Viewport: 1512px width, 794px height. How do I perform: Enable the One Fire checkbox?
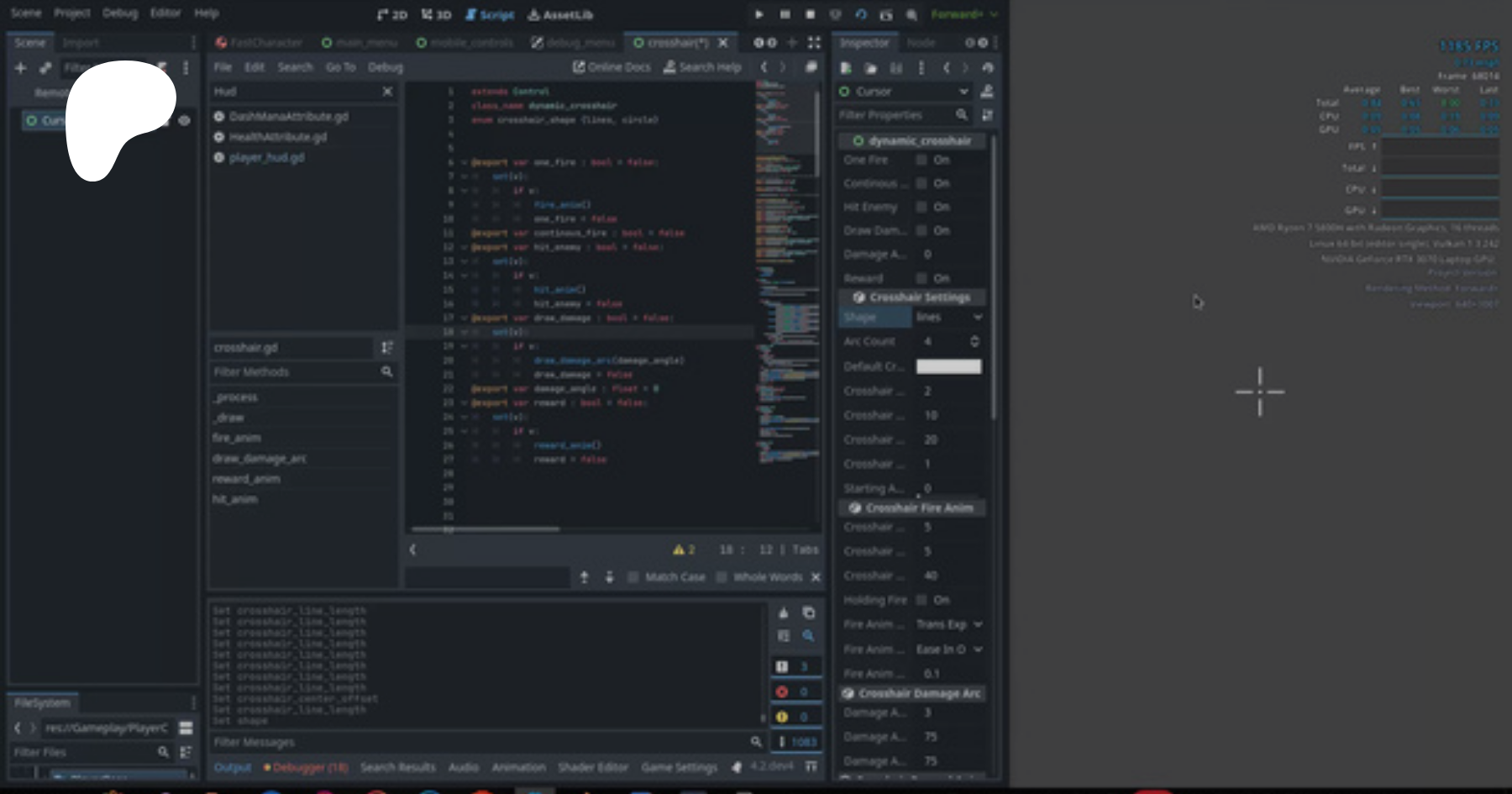(921, 160)
